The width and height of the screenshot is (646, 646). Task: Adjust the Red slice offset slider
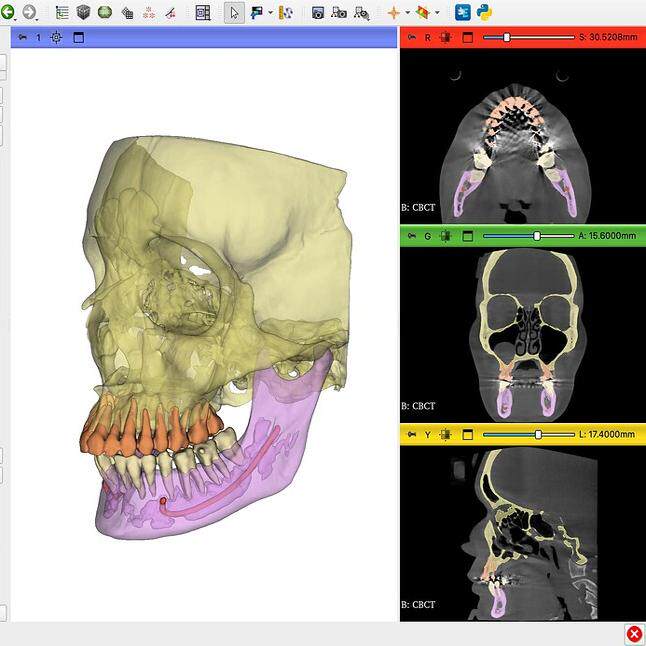(529, 37)
